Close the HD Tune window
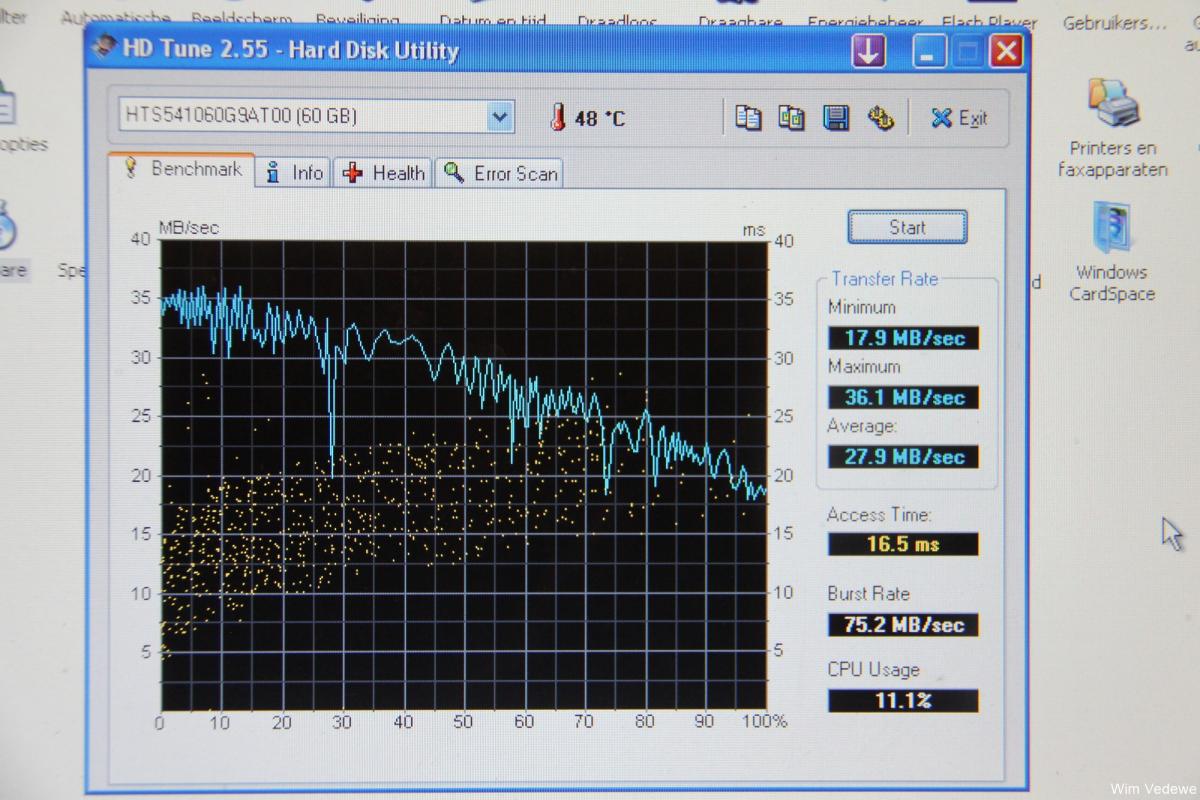1200x800 pixels. click(x=1006, y=51)
